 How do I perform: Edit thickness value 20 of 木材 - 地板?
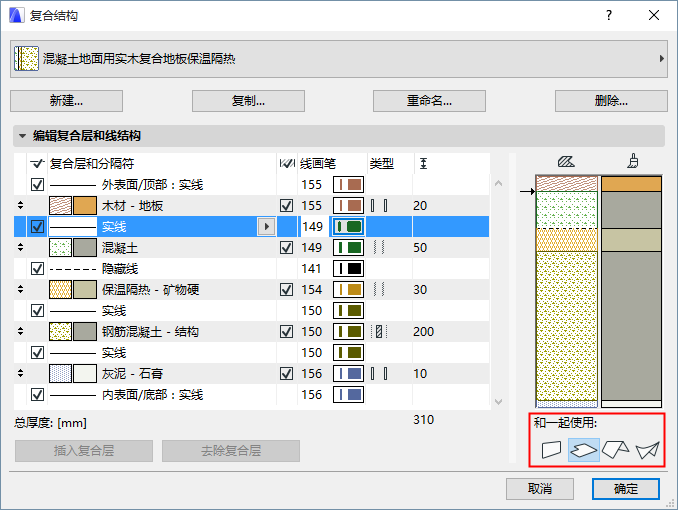(420, 205)
